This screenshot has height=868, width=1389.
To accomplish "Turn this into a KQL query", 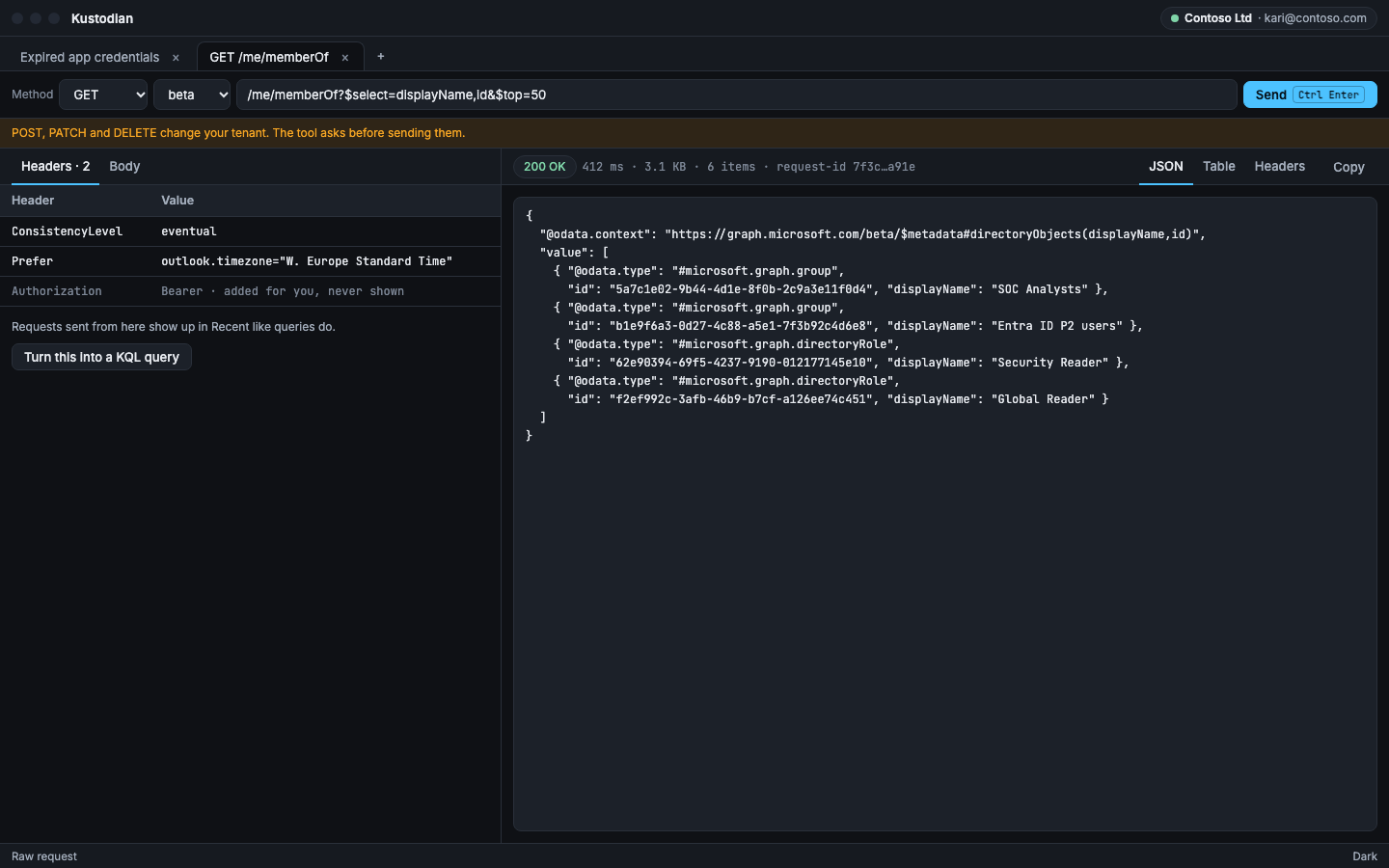I will point(101,357).
